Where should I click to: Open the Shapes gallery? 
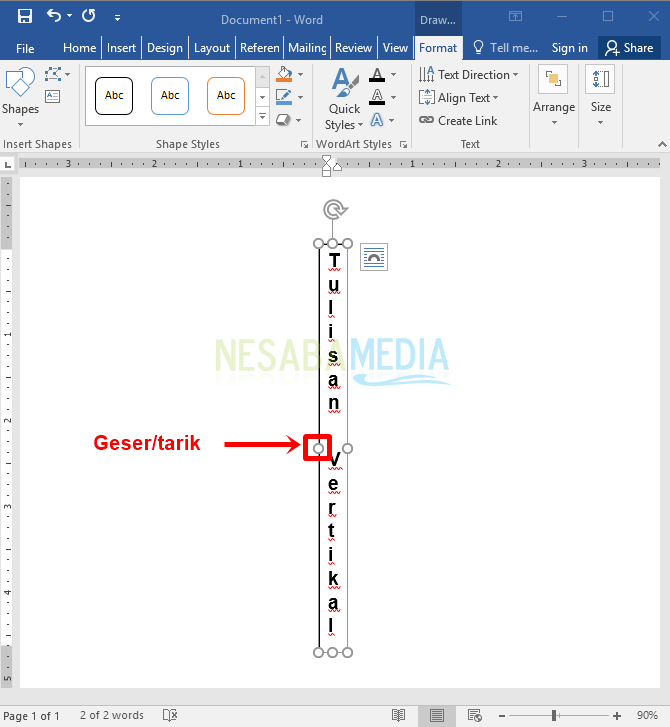click(20, 96)
